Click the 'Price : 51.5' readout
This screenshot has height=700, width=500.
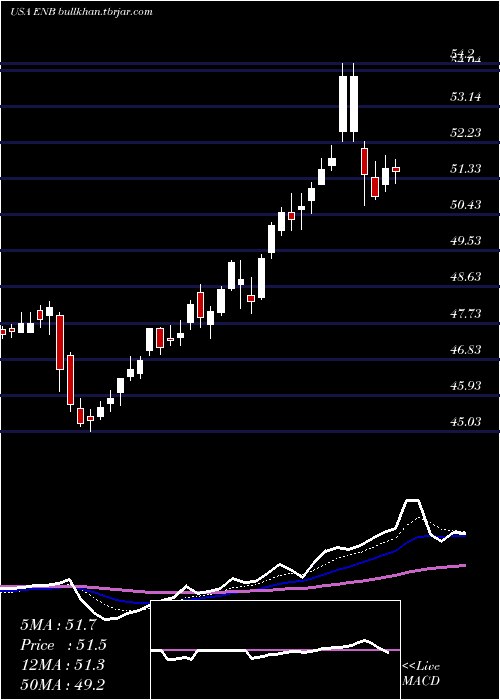pos(64,645)
